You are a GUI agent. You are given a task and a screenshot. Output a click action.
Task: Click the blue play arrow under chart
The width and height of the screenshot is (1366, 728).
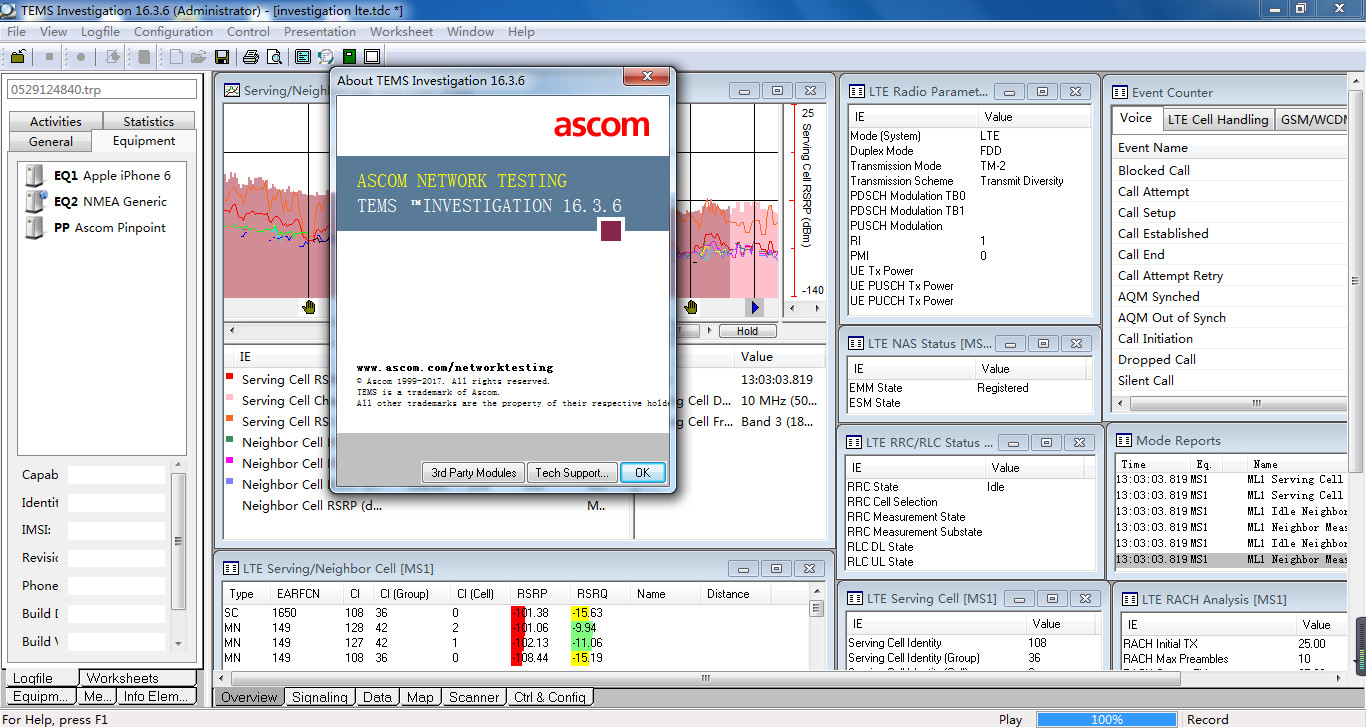755,307
